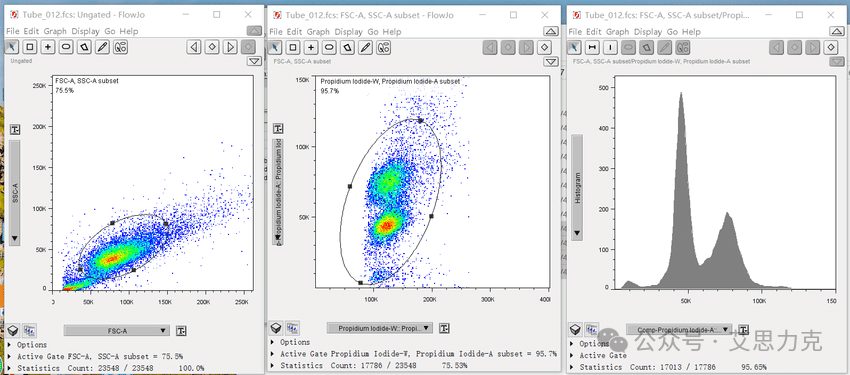
Task: Click the X-axis T transform button in middle window
Action: click(444, 328)
